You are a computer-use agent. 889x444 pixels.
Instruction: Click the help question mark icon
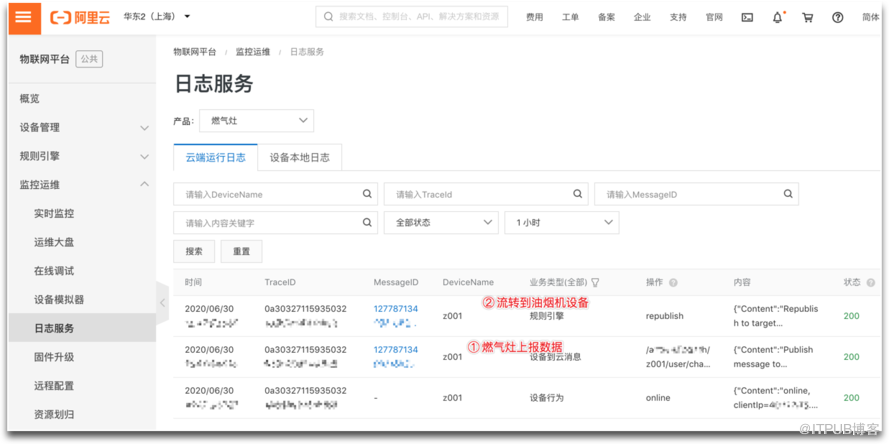click(838, 17)
